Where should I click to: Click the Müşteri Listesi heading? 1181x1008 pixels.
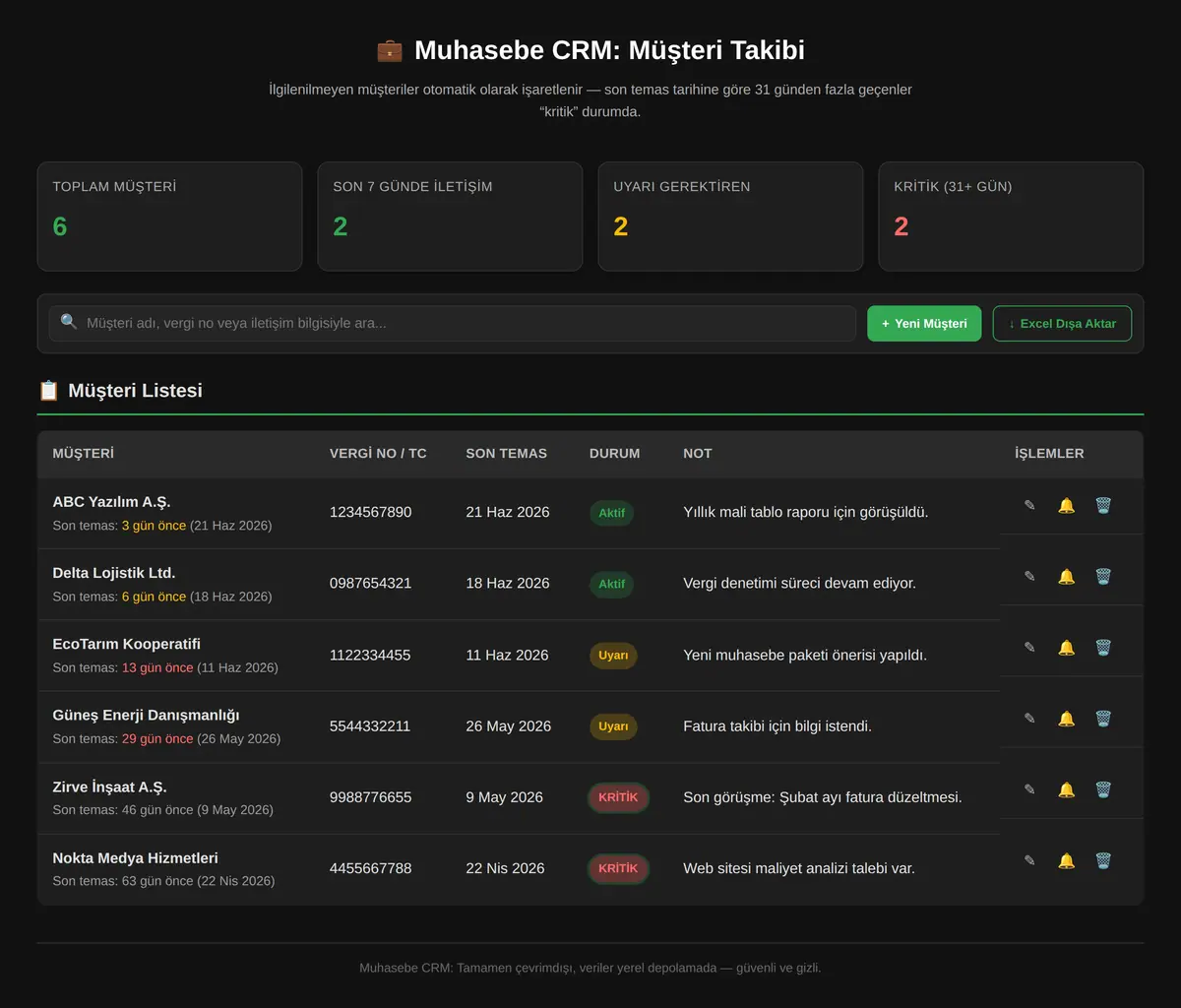(x=135, y=391)
